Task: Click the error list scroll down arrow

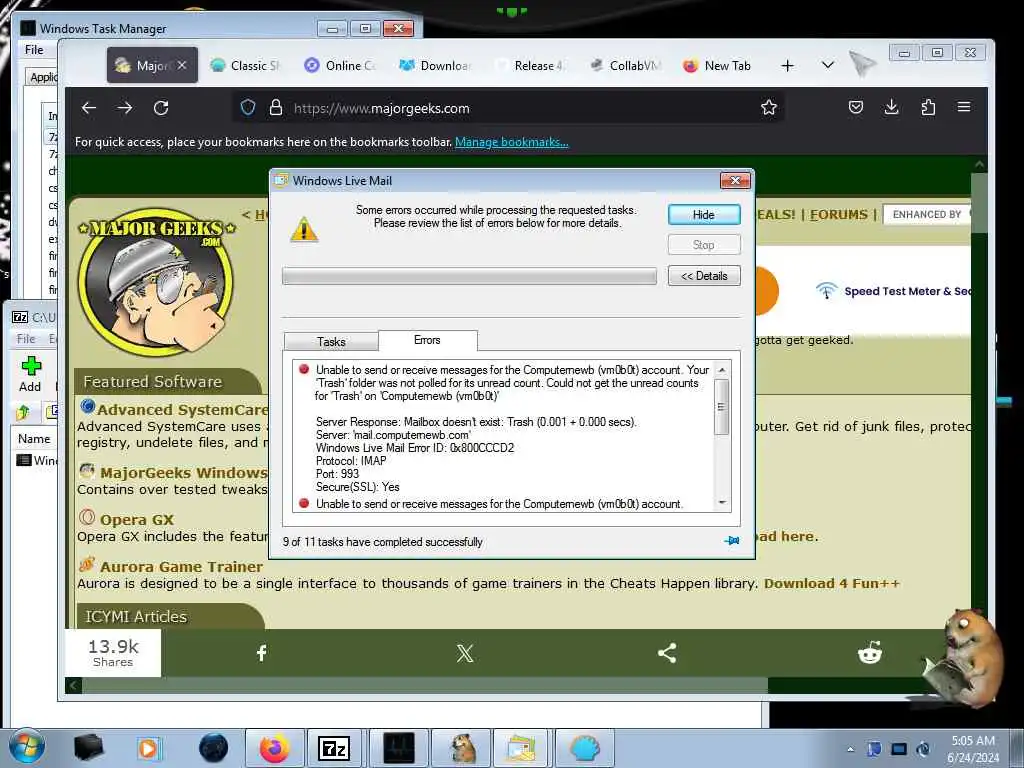Action: click(x=722, y=502)
